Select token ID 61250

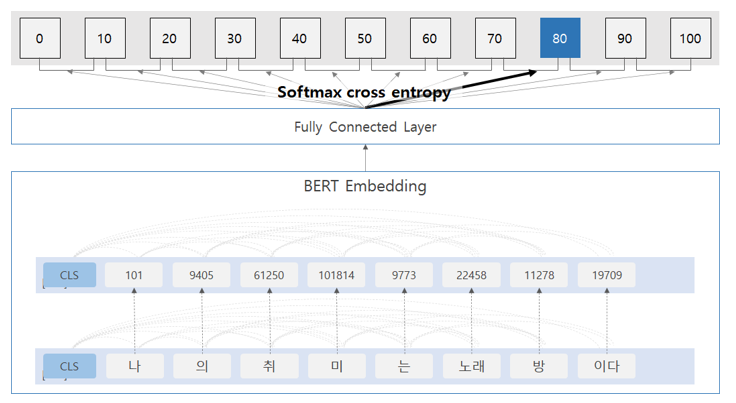[268, 275]
